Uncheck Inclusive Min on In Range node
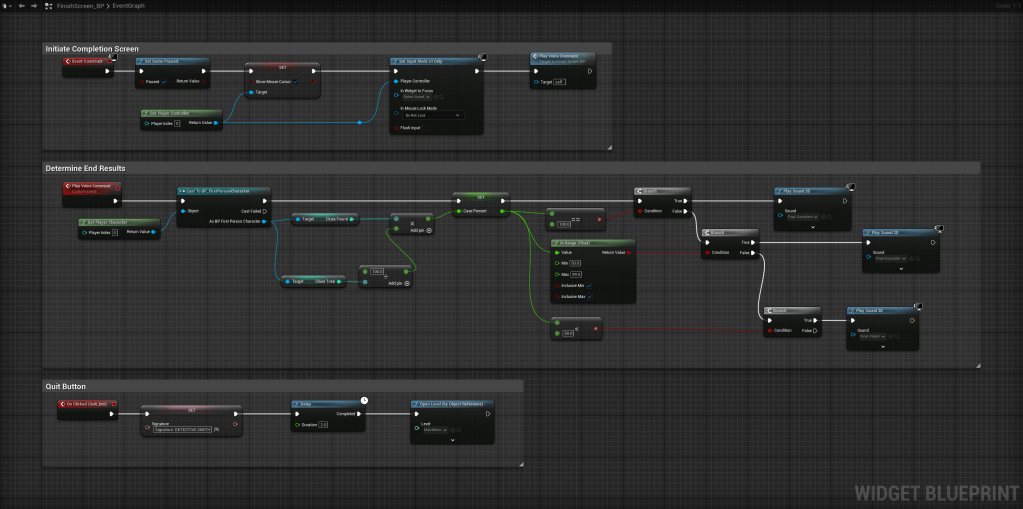This screenshot has height=509, width=1023. tap(591, 285)
